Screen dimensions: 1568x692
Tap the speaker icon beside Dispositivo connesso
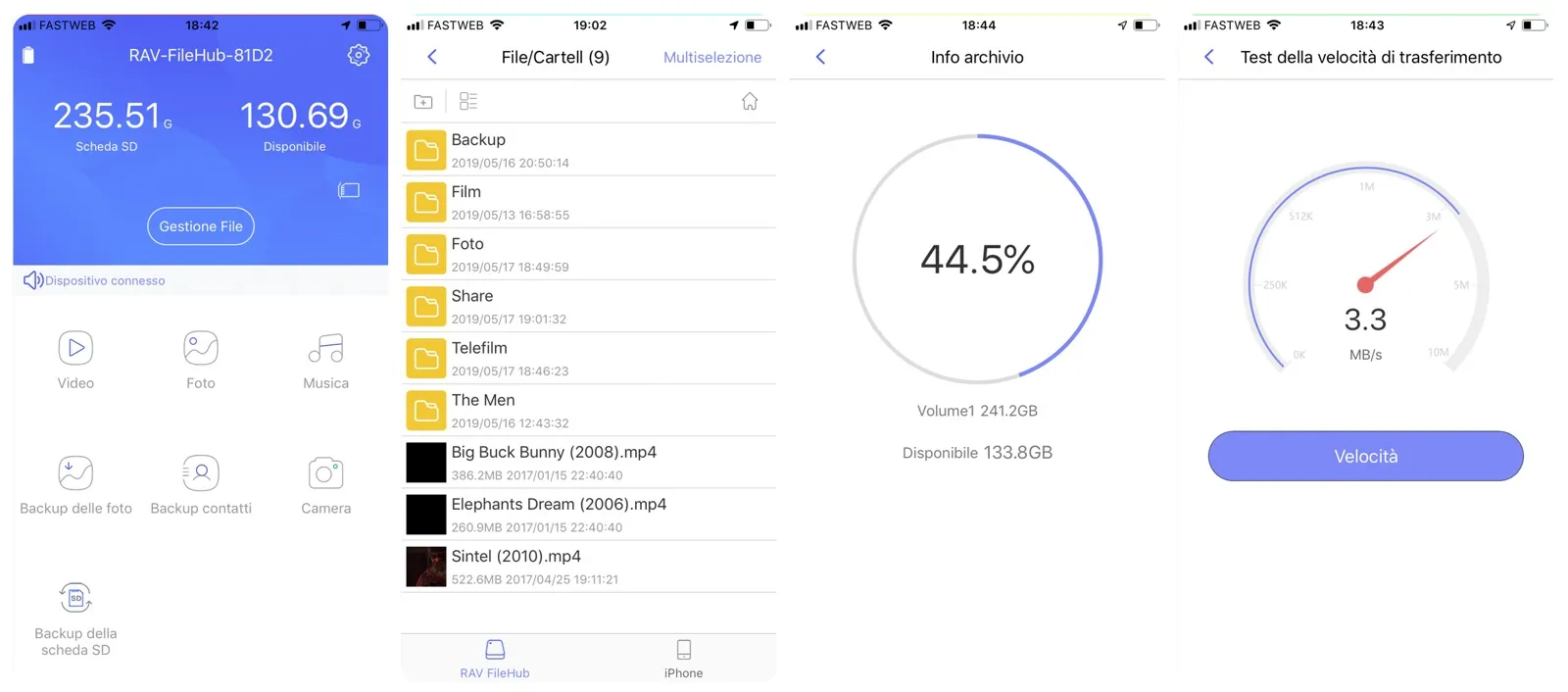32,280
